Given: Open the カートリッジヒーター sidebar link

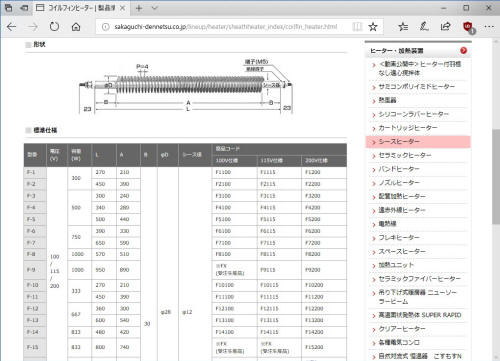Looking at the screenshot, I should [x=408, y=128].
